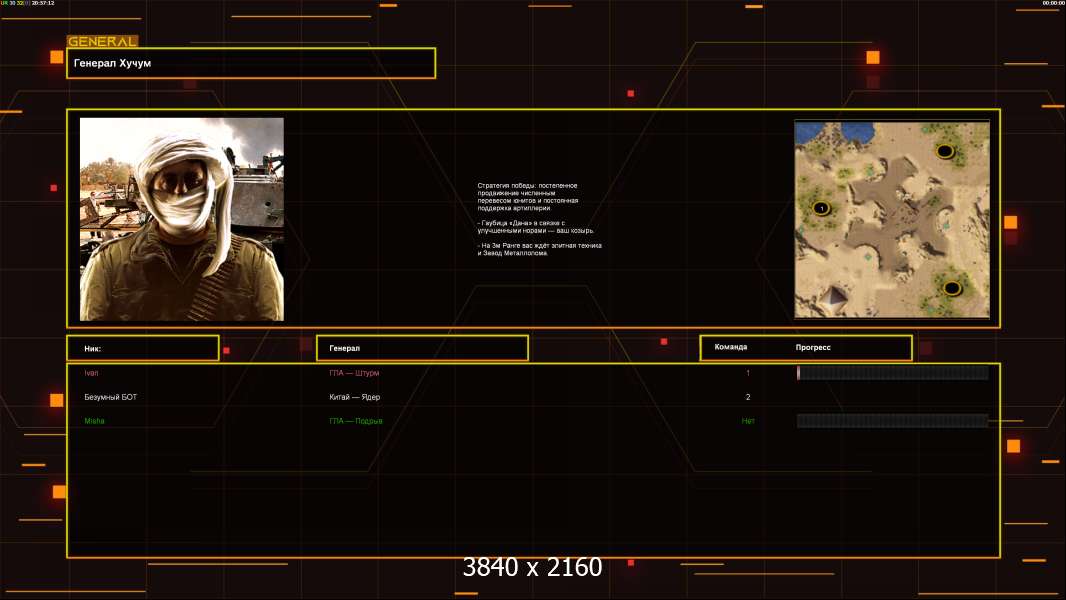Click the desert map preview

(892, 219)
